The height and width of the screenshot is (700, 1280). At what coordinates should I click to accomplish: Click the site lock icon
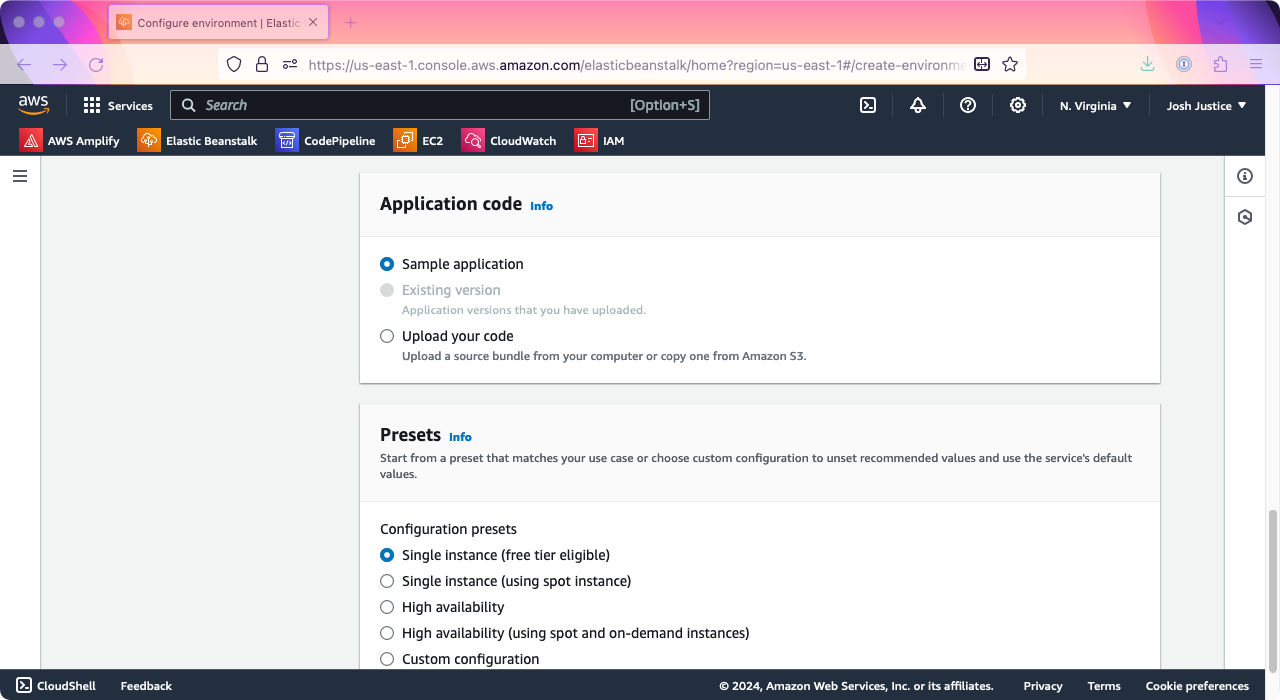262,64
